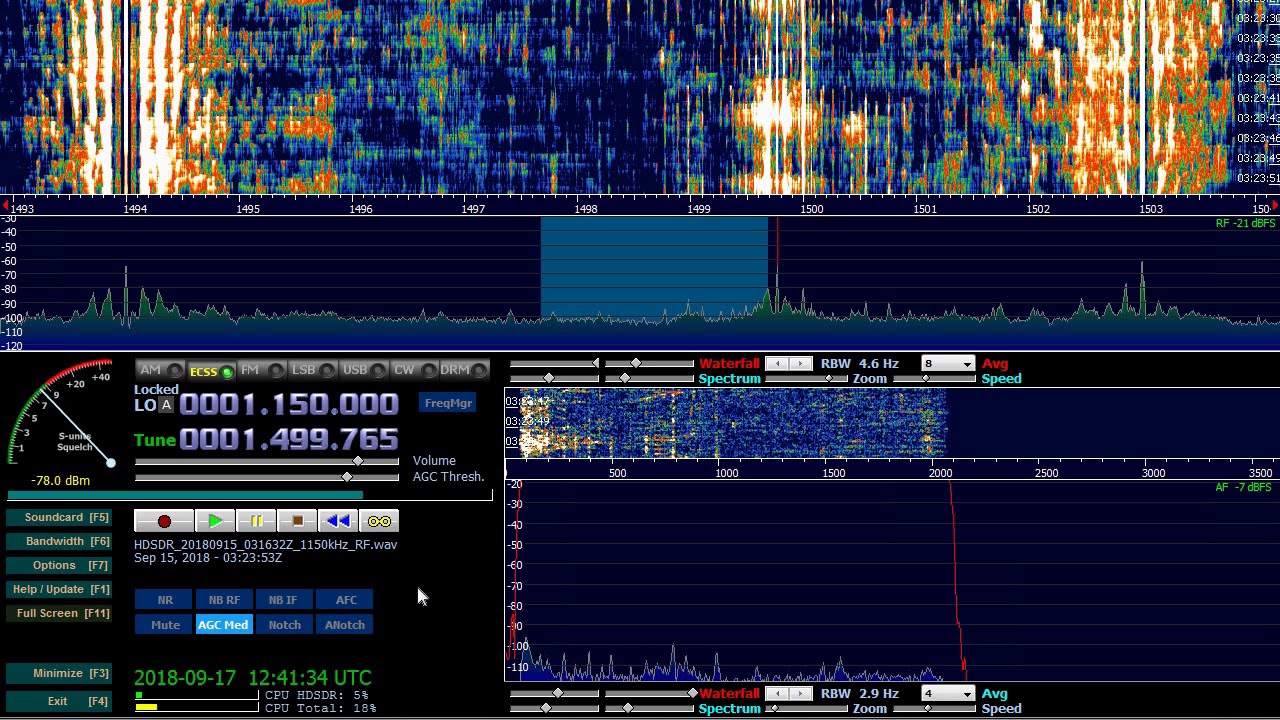Screen dimensions: 1280x720
Task: Click Exit [F4] button
Action: [61, 701]
